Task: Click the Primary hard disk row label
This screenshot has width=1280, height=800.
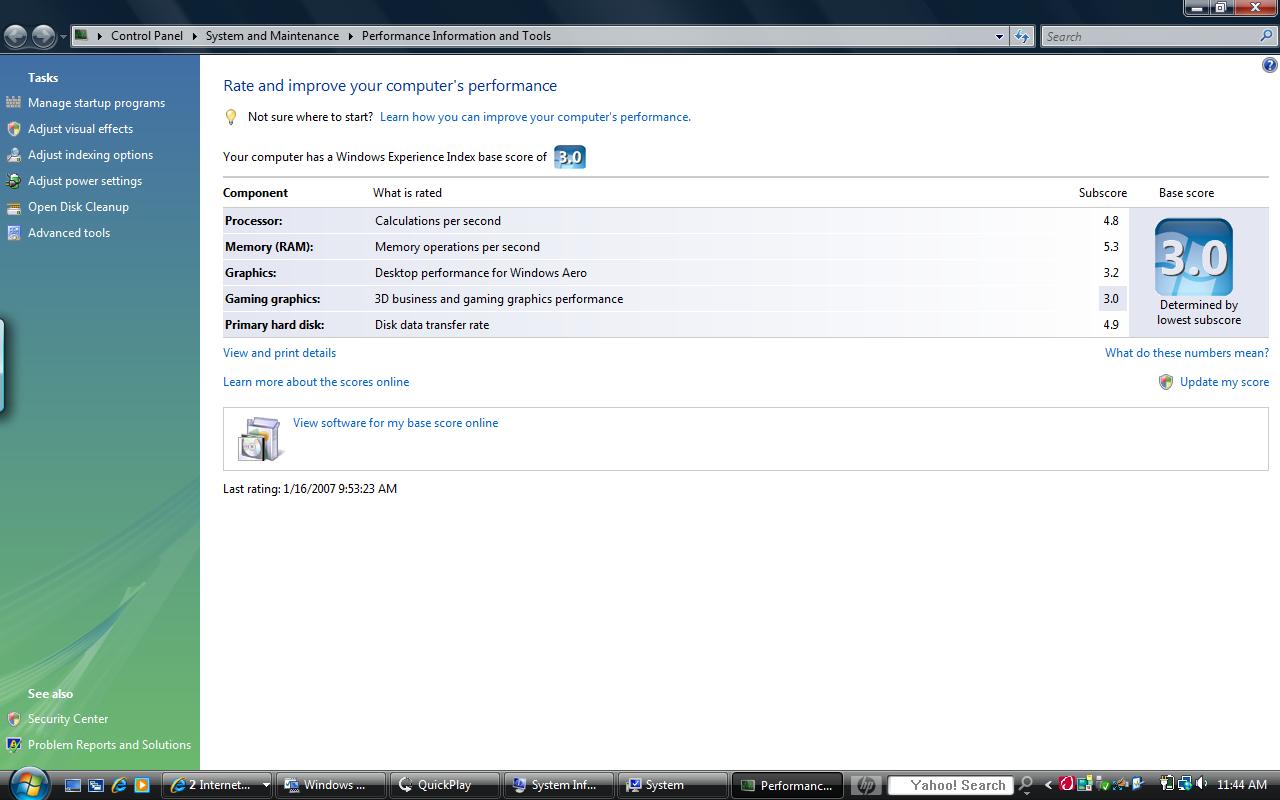Action: pos(274,325)
